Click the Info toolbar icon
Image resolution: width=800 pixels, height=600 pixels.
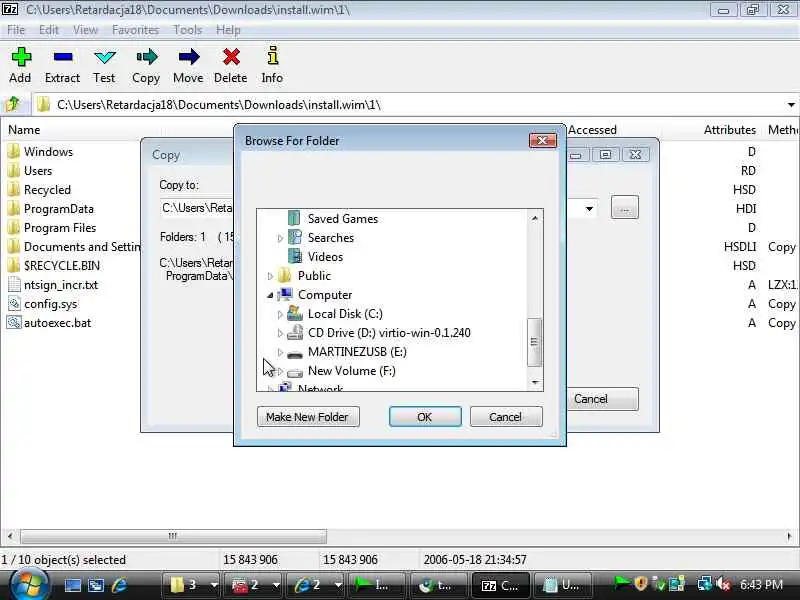tap(273, 56)
